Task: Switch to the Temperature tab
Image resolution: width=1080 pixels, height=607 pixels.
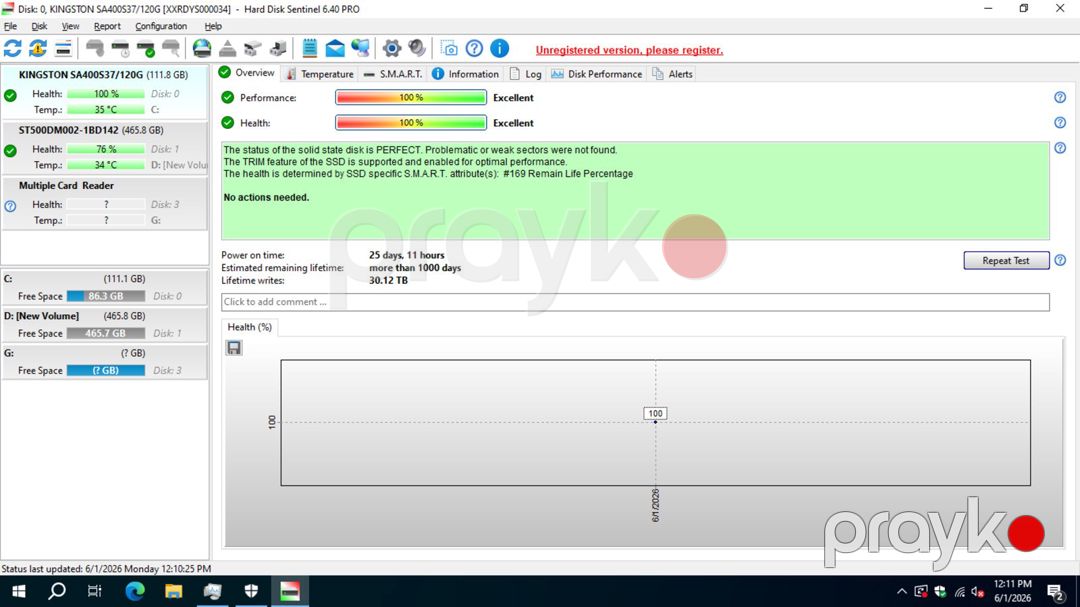Action: coord(320,74)
